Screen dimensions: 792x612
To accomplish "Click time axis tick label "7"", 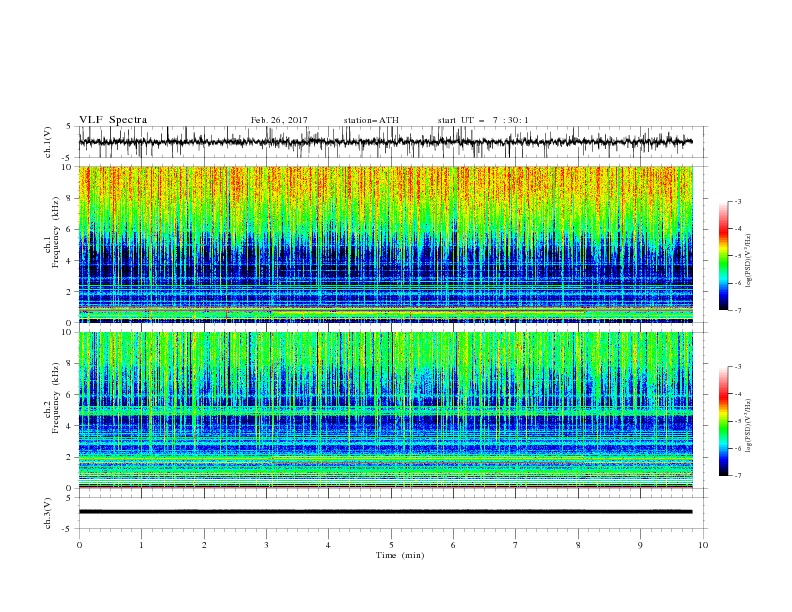I will [516, 545].
